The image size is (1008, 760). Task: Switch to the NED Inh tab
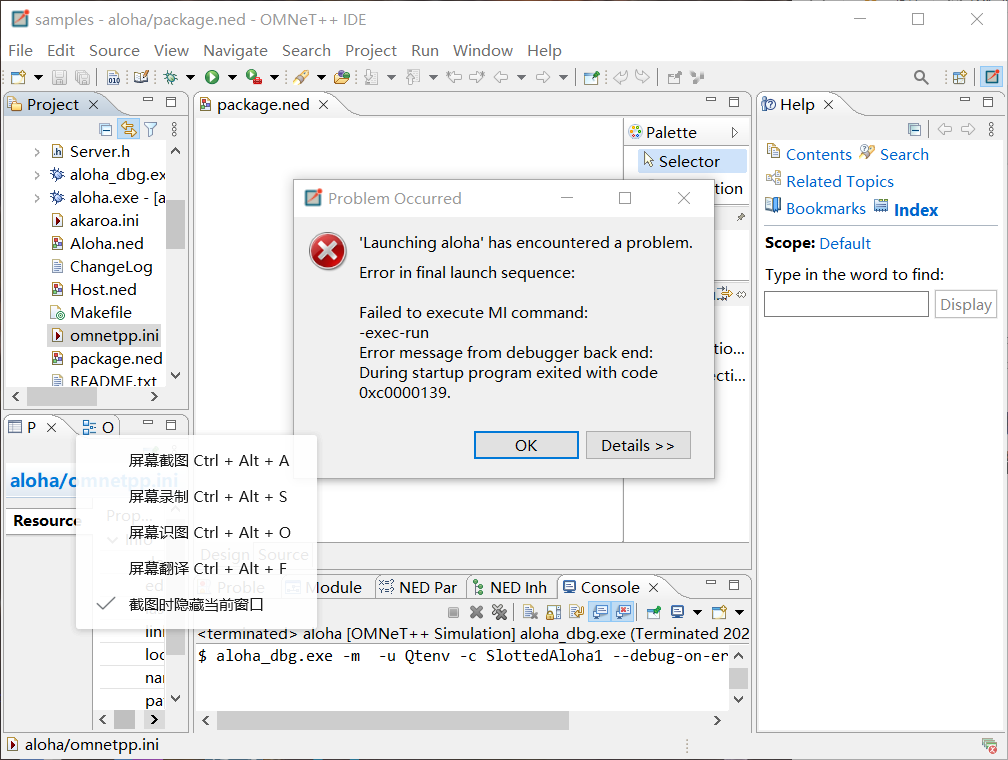coord(511,587)
